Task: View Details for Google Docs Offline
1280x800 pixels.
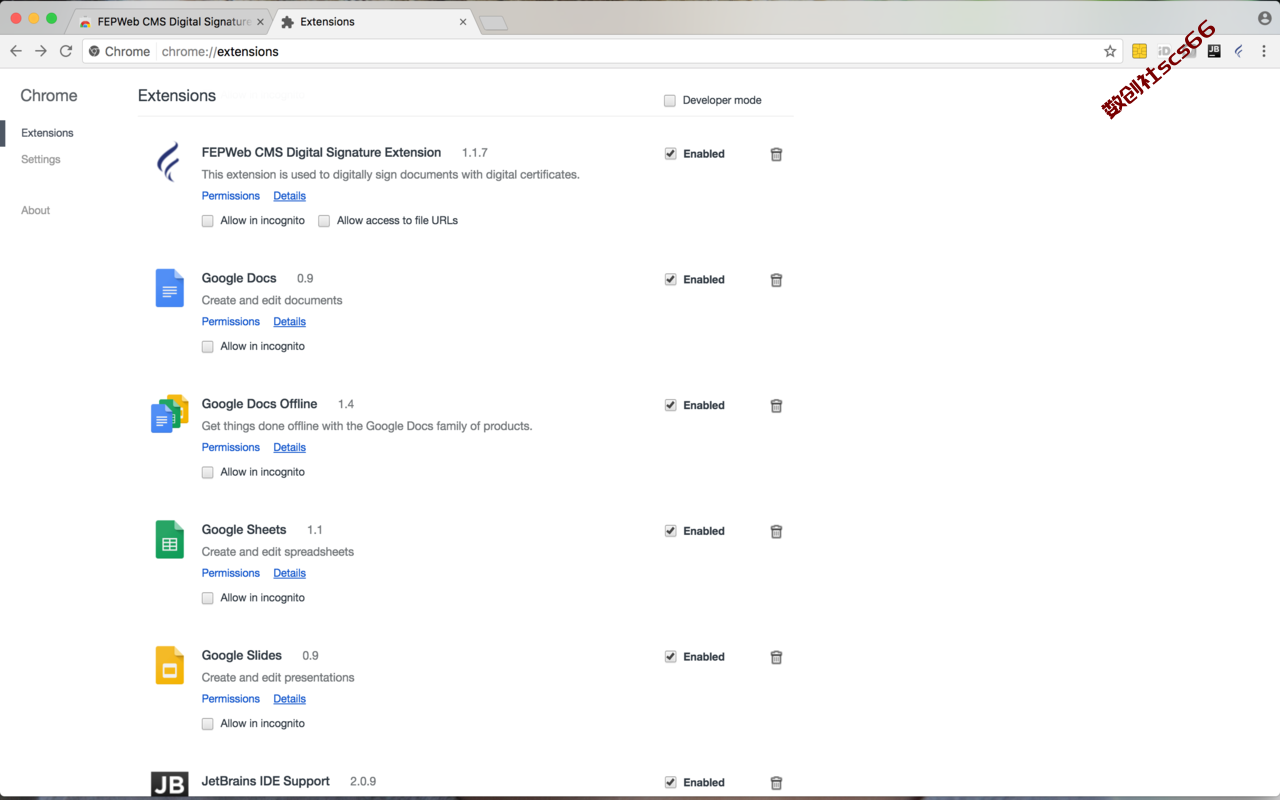Action: tap(290, 448)
